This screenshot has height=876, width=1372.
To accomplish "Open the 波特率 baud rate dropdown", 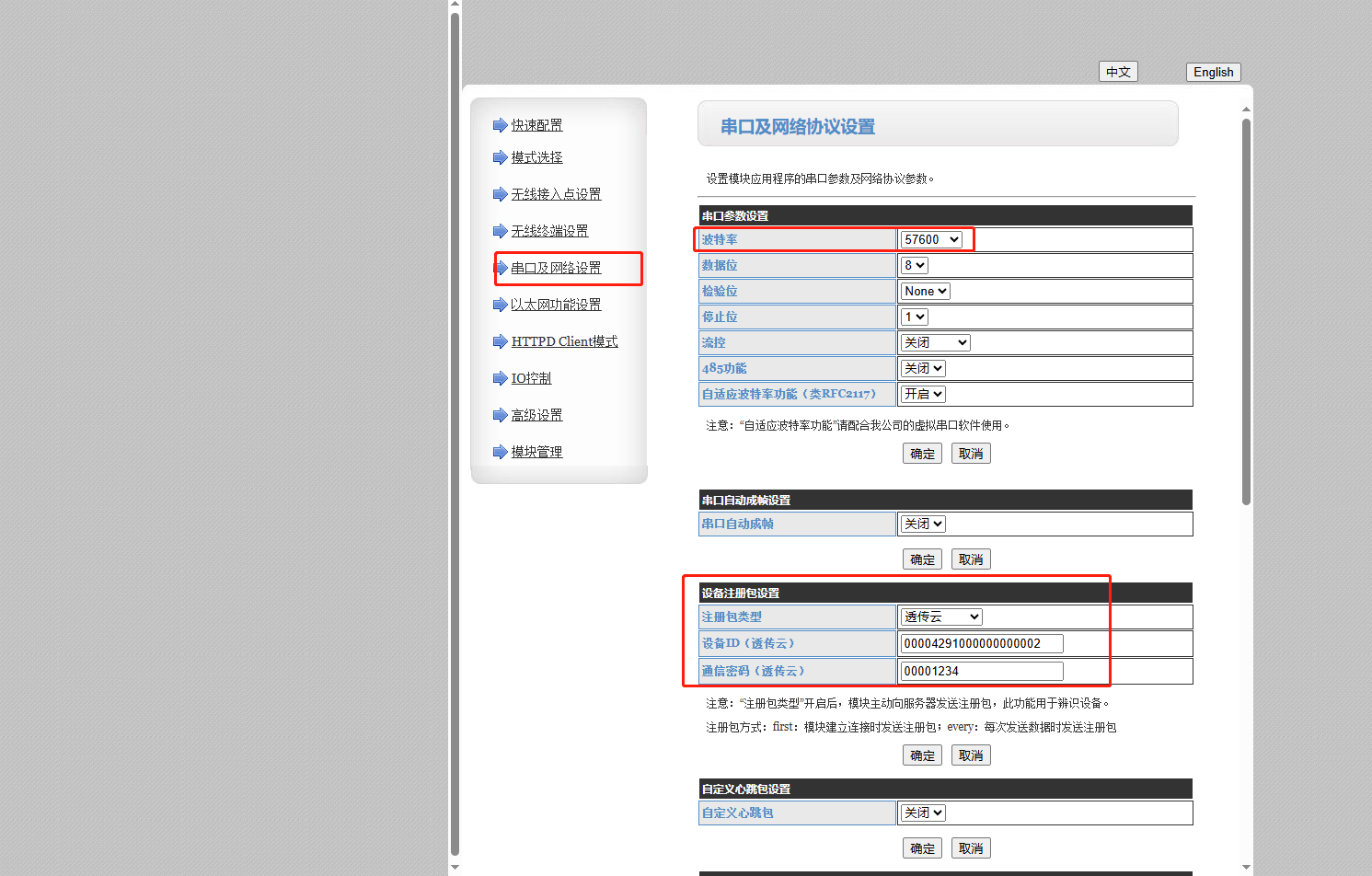I will 931,239.
